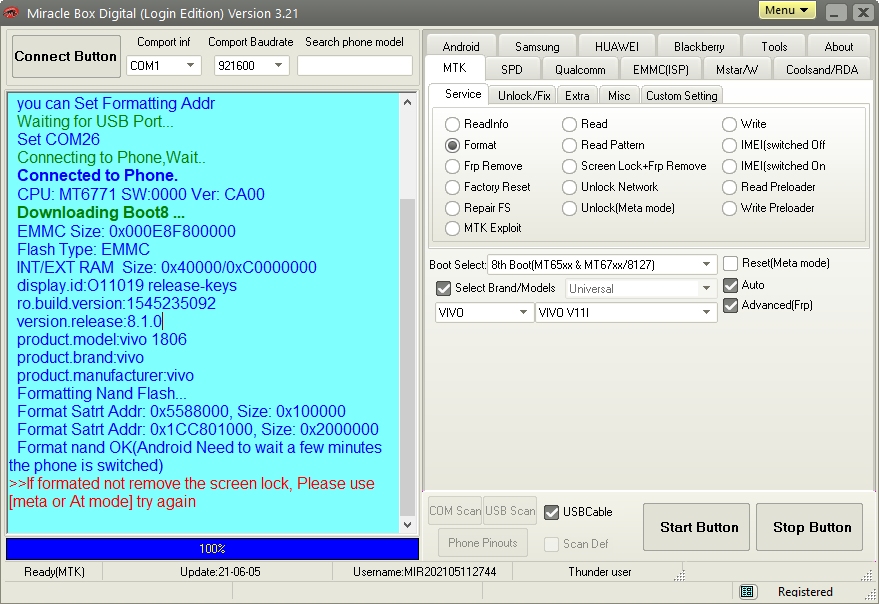
Task: Open the Comport inf COM1 dropdown
Action: click(164, 66)
